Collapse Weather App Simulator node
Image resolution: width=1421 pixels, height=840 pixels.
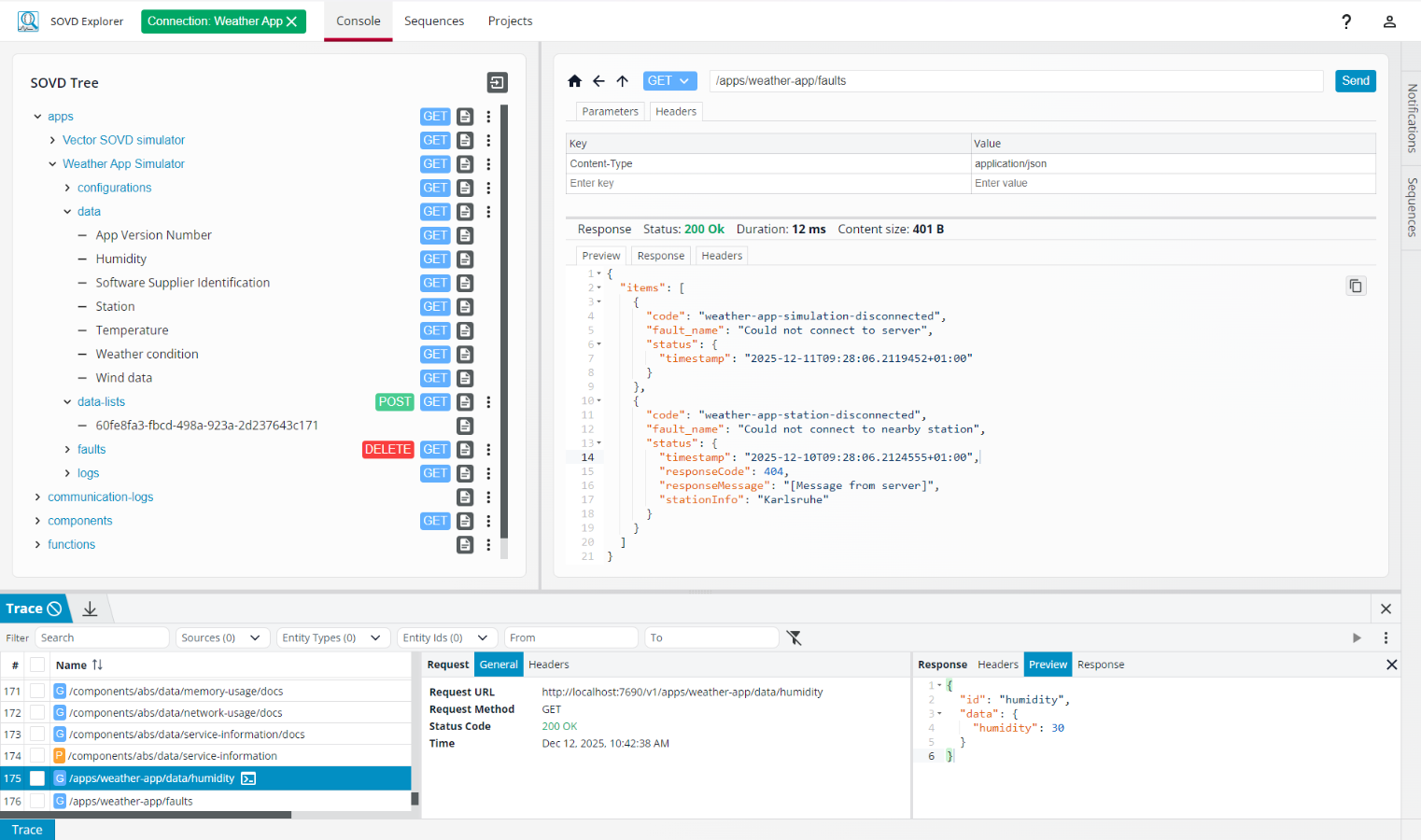point(52,164)
